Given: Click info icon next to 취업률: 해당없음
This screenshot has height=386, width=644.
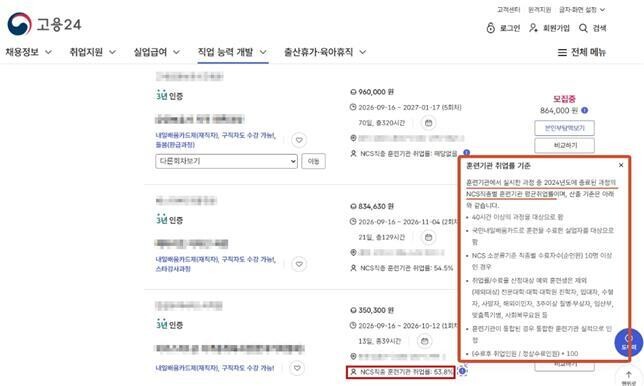Looking at the screenshot, I should (466, 153).
